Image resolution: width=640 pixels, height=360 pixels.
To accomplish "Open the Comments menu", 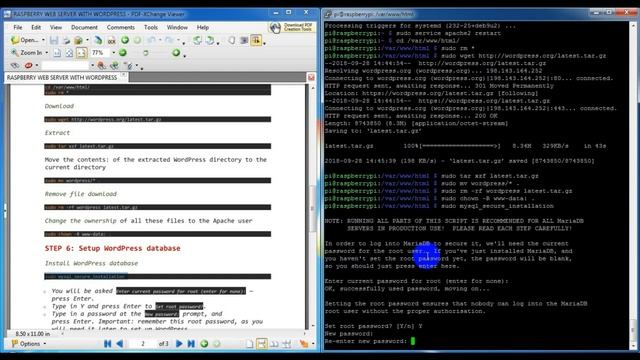I will click(120, 27).
